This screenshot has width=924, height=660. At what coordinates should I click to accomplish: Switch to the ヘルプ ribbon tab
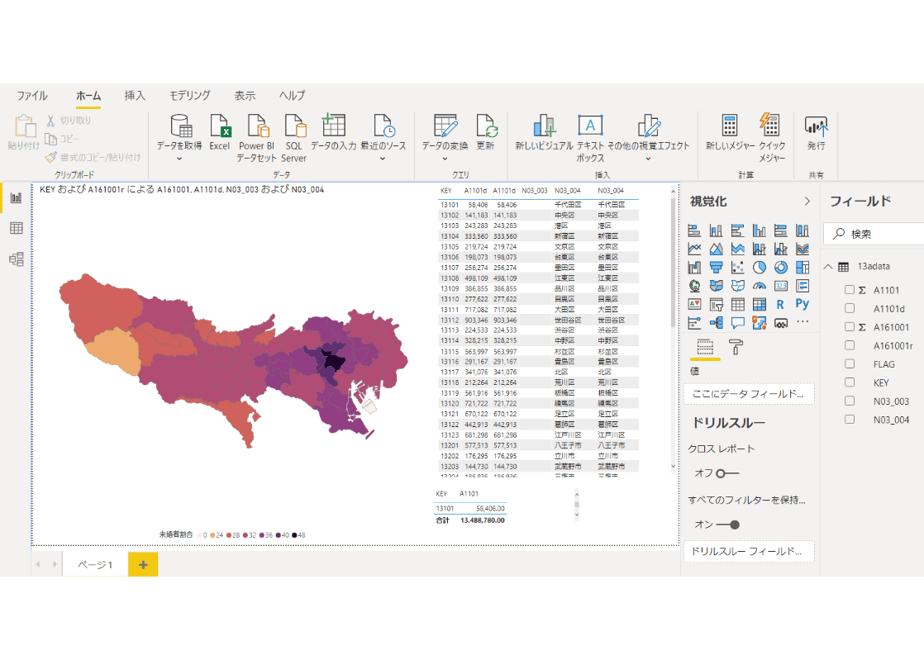point(292,95)
